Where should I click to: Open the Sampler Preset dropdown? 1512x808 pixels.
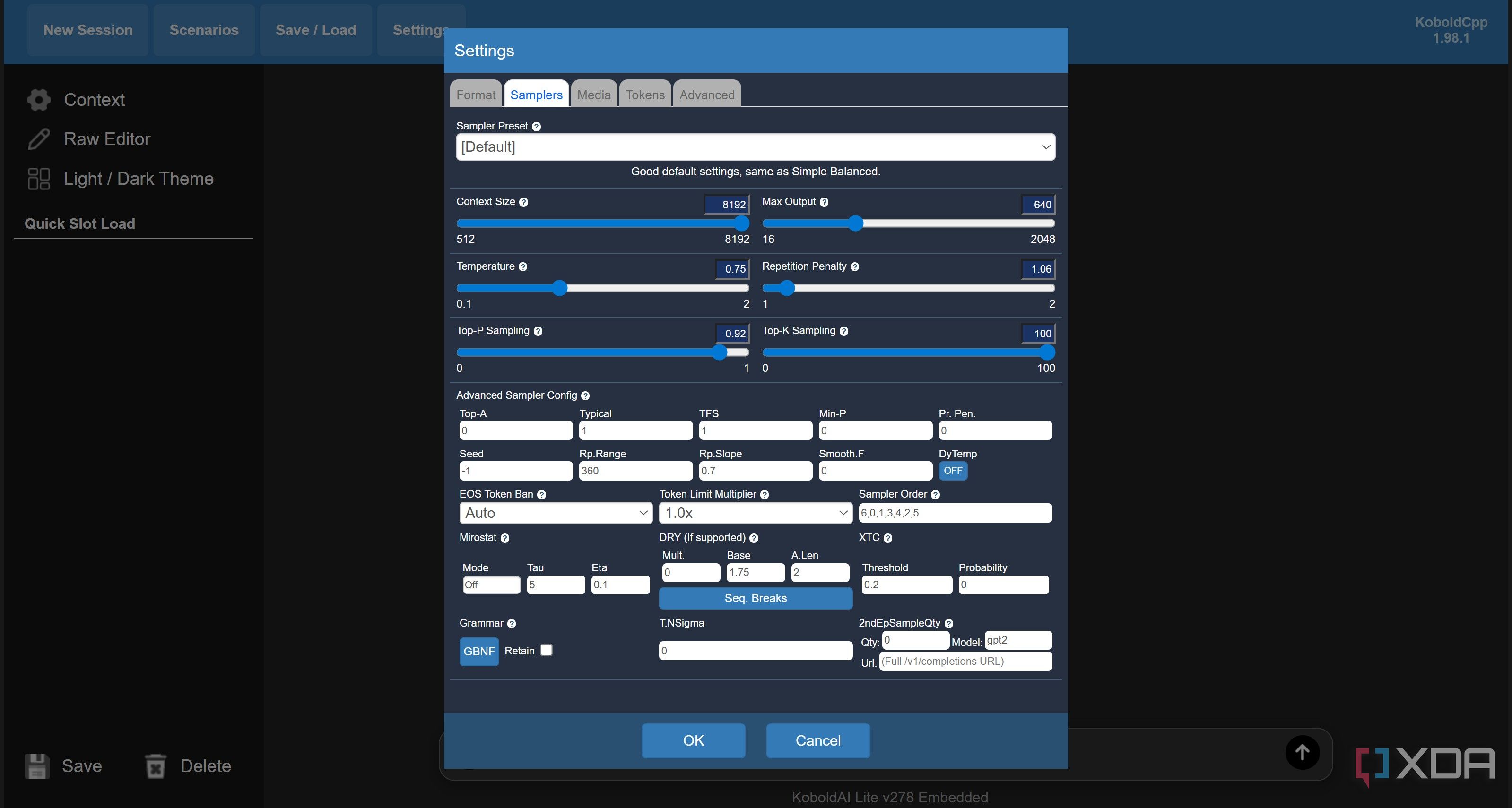(756, 146)
